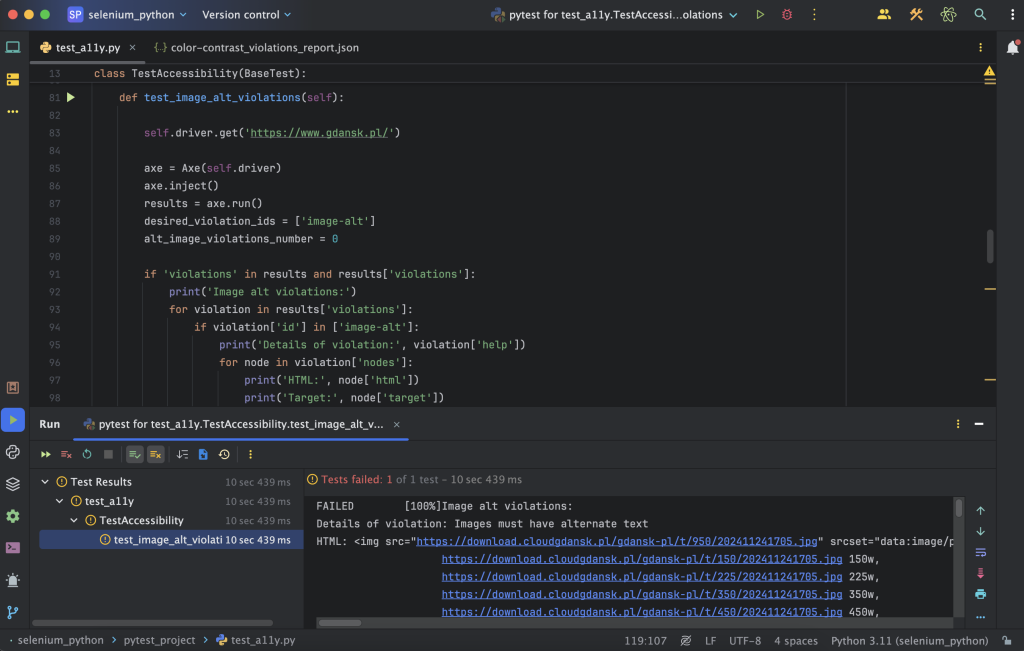Open the Notifications bell
Viewport: 1024px width, 651px height.
pos(1012,47)
